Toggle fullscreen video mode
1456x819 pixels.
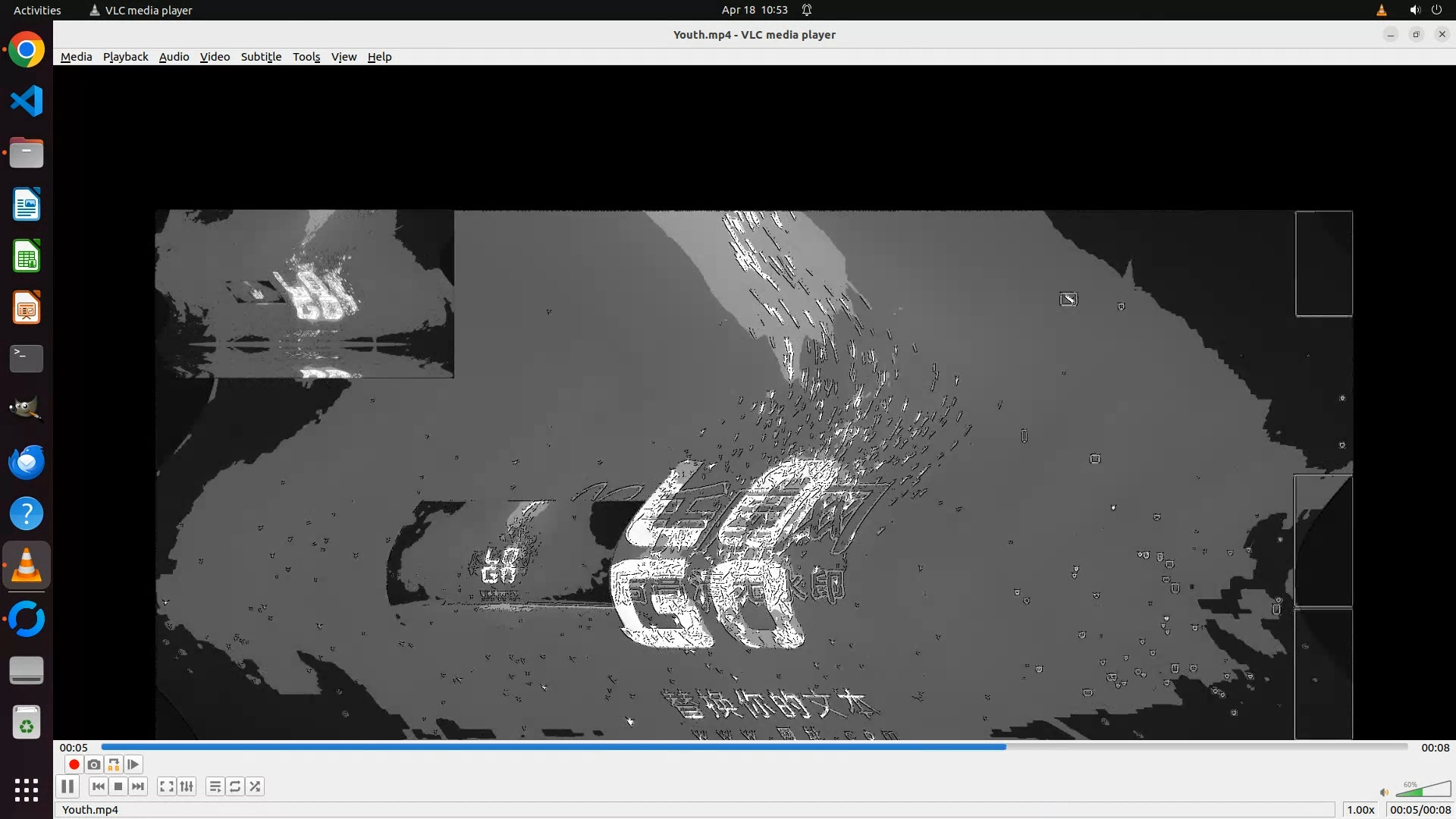click(167, 786)
